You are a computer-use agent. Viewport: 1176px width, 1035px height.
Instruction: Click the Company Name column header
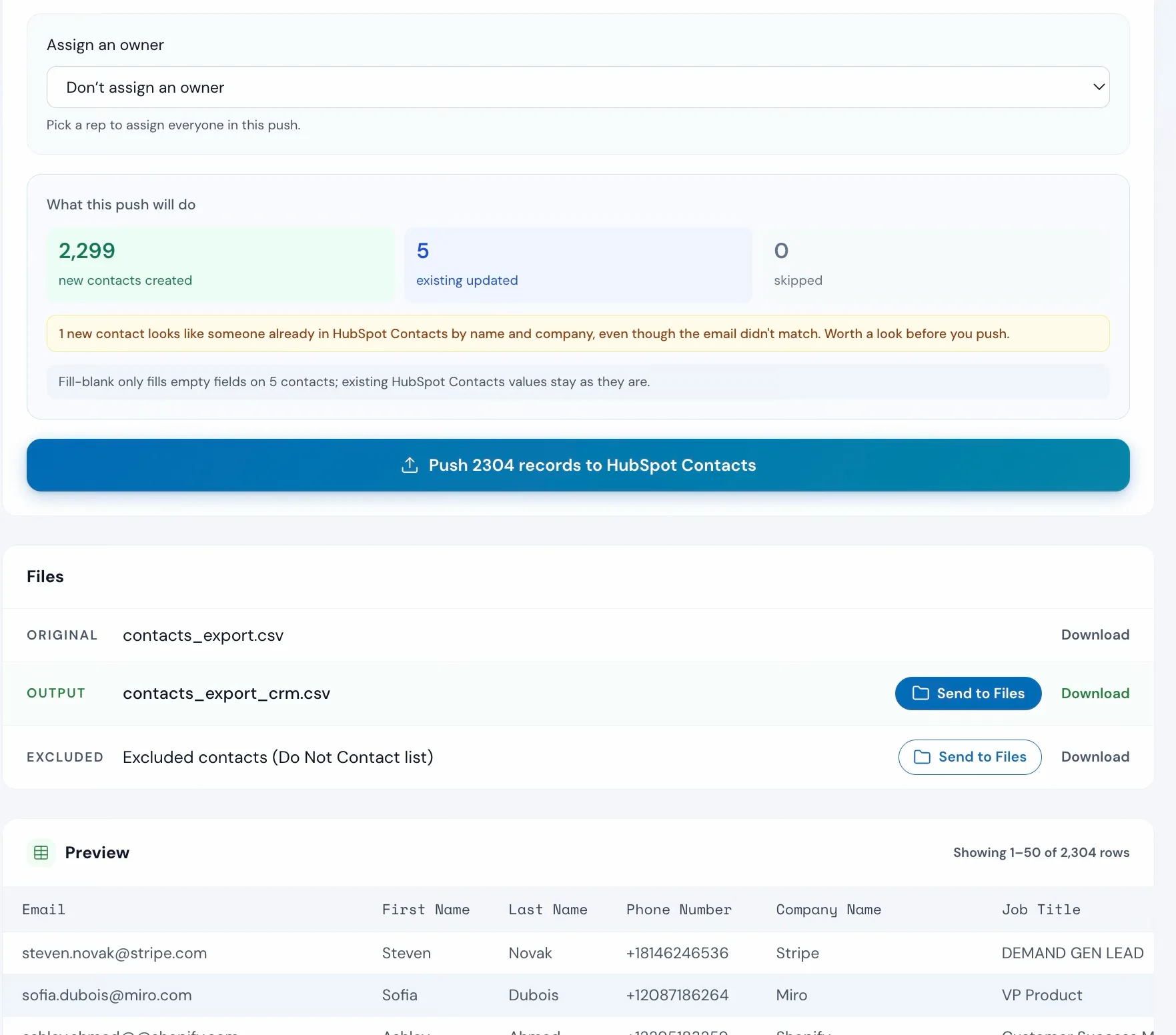[828, 910]
